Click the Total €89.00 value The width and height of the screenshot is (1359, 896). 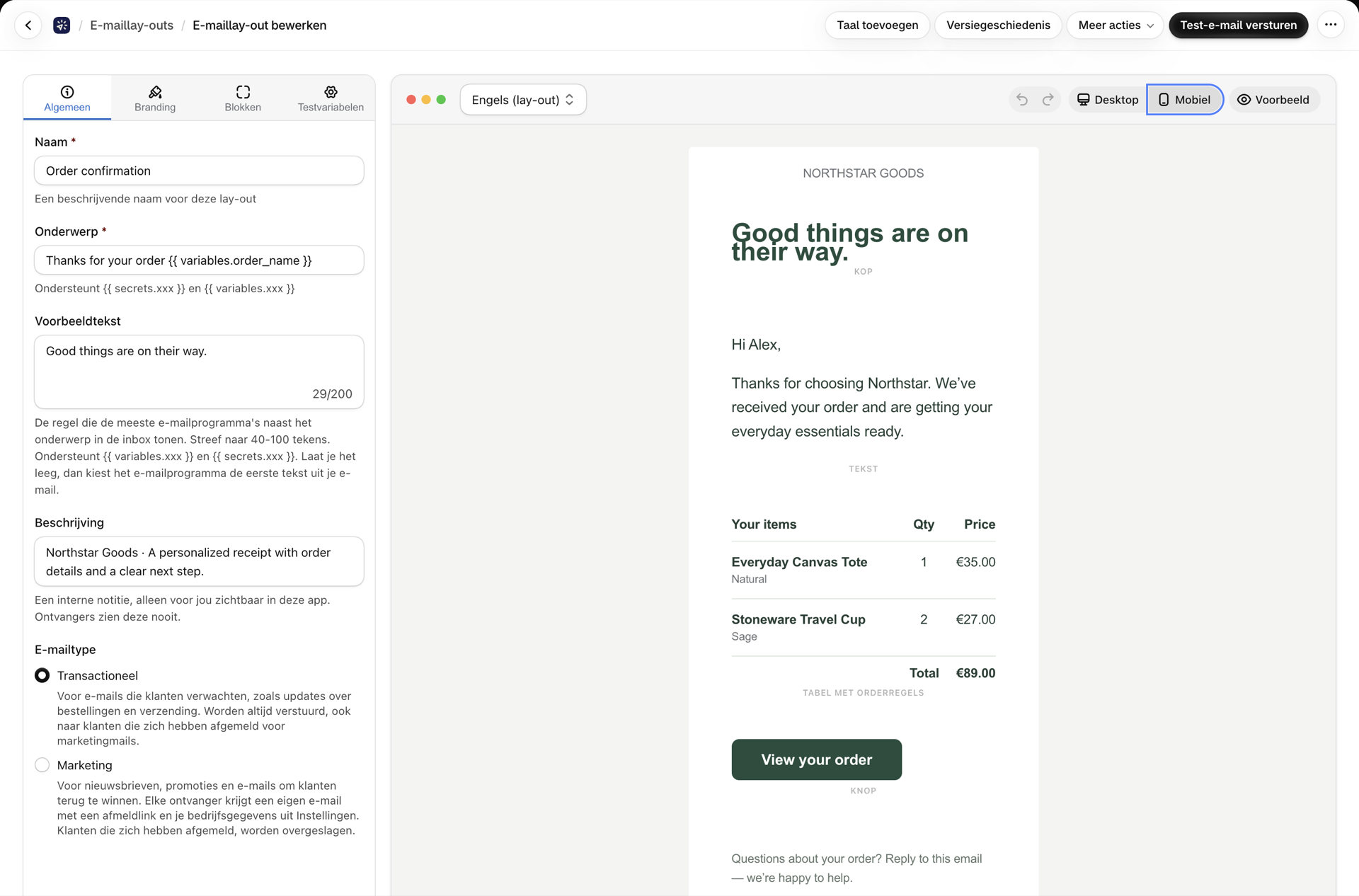pos(975,673)
